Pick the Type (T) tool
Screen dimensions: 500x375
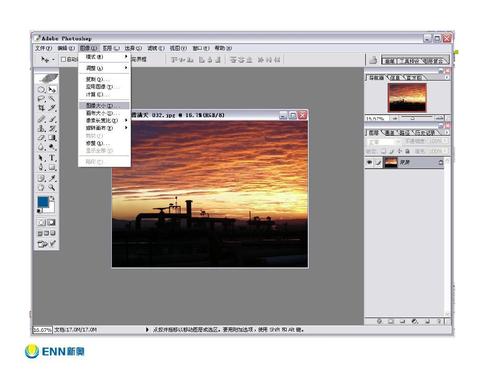[52, 158]
